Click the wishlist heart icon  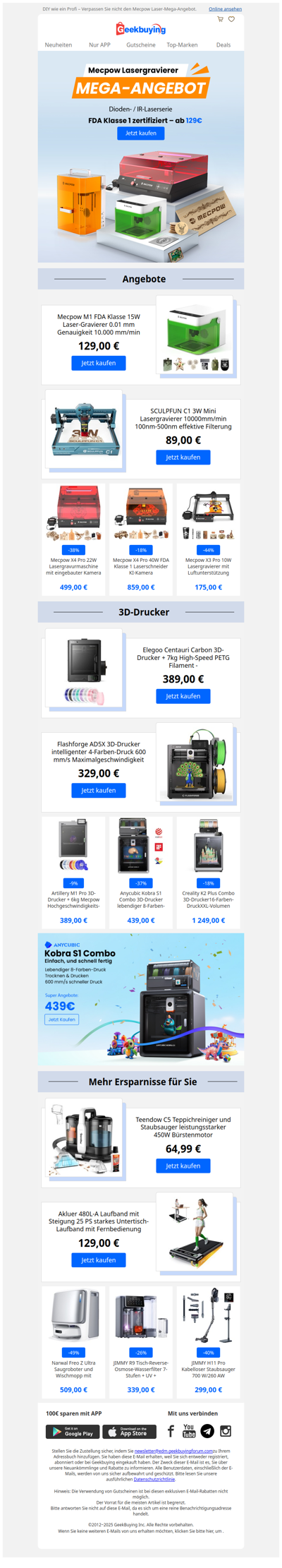click(231, 19)
